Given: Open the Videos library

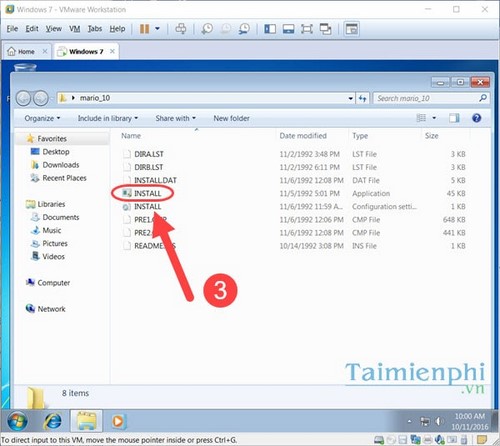Looking at the screenshot, I should pyautogui.click(x=53, y=257).
